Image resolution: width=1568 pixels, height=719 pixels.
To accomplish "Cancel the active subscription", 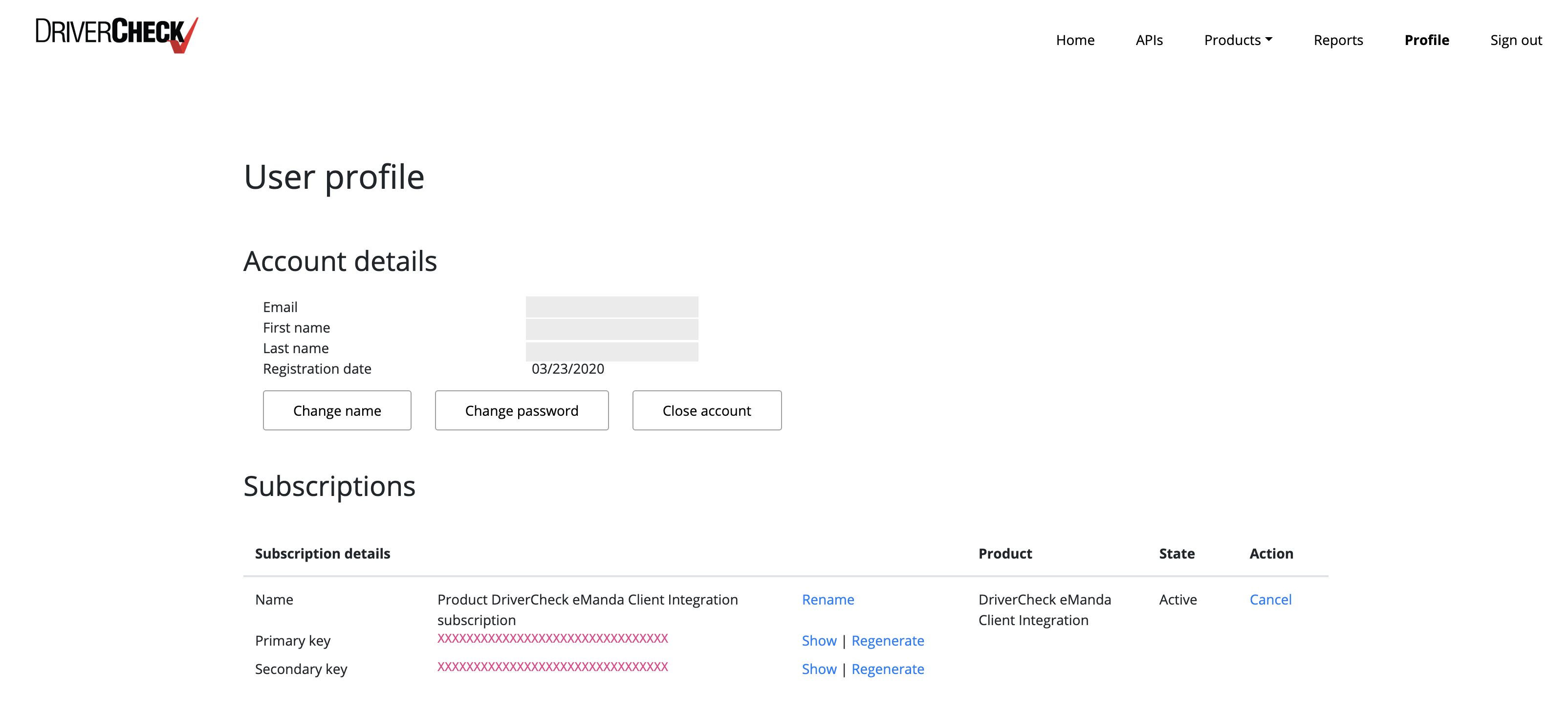I will tap(1270, 599).
